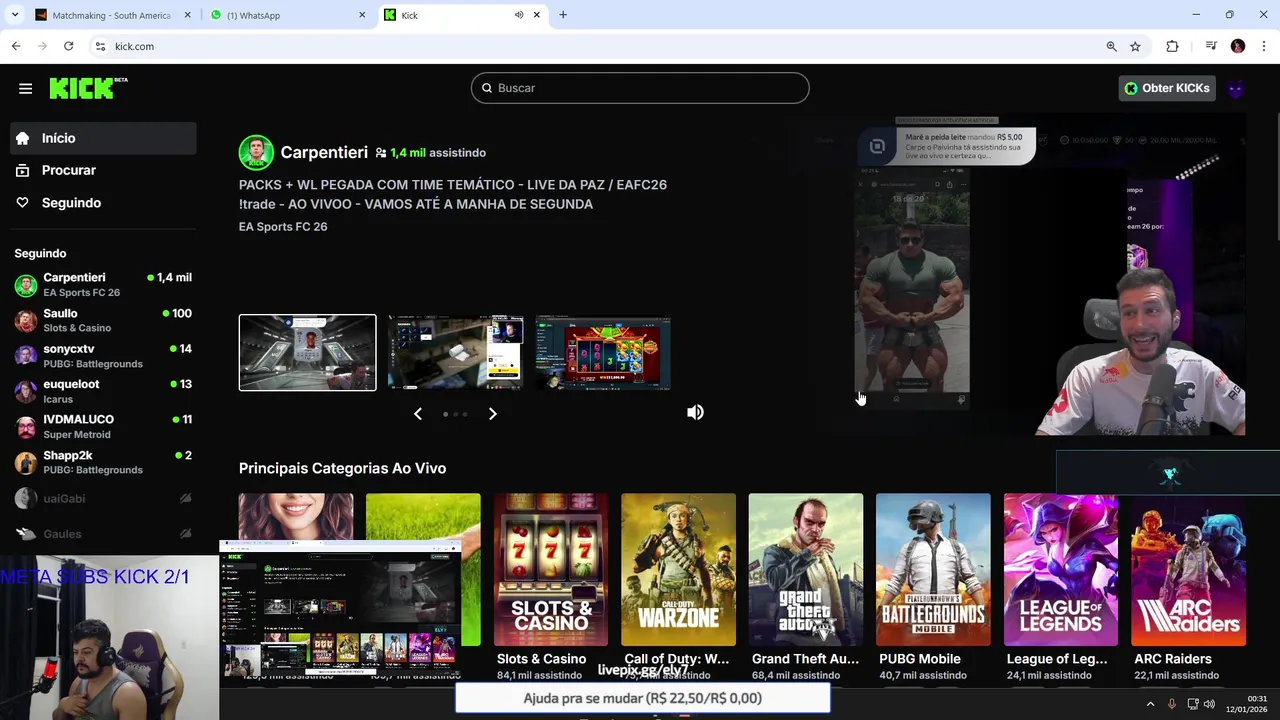Screen dimensions: 1280x720
Task: View site information for kick.com
Action: pyautogui.click(x=100, y=46)
